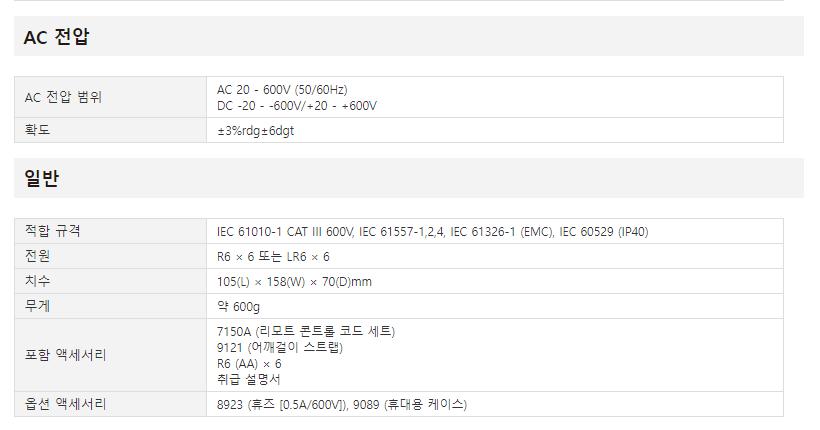Click the AC 20 - 600V (50/60Hz) value
Image resolution: width=820 pixels, height=430 pixels.
point(282,90)
